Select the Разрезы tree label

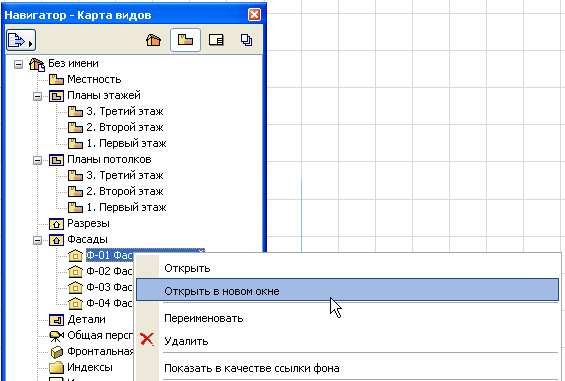(88, 223)
